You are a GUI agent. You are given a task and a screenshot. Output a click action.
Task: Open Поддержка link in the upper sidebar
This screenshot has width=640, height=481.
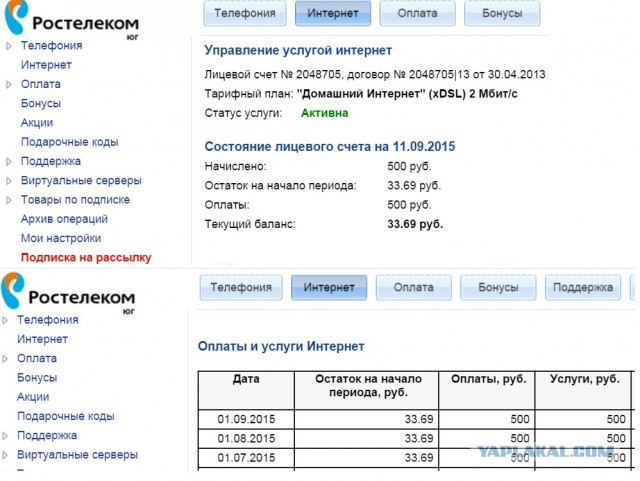click(51, 161)
